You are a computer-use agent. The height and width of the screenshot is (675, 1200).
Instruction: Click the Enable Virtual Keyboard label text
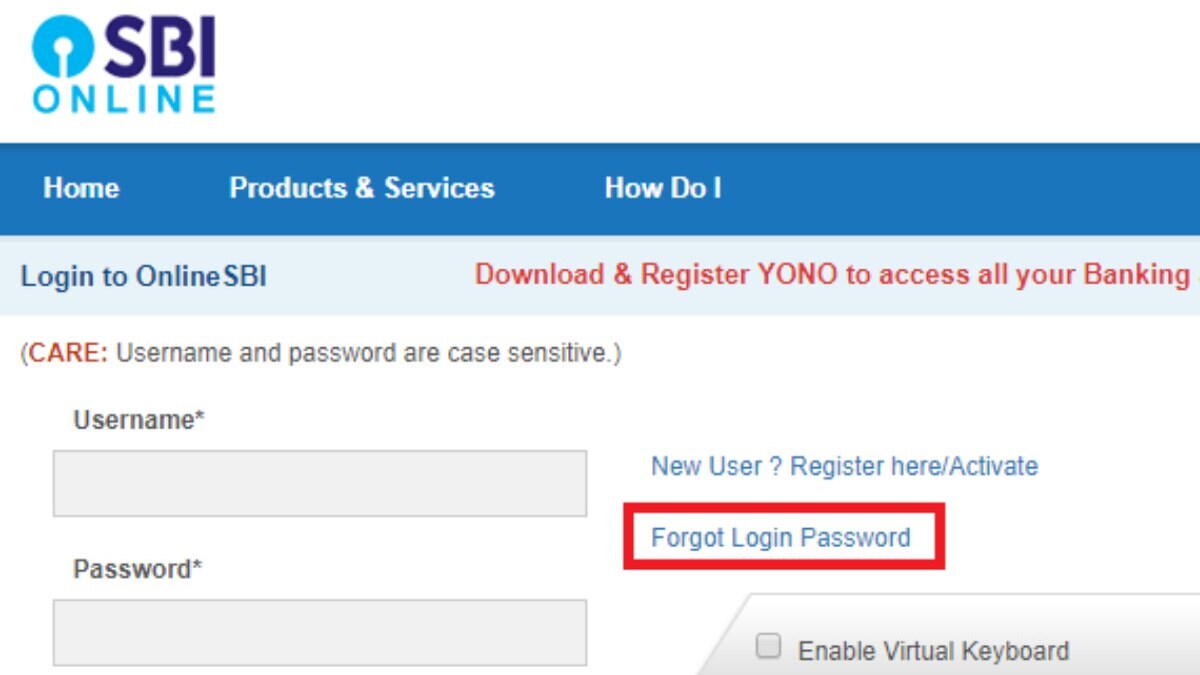pyautogui.click(x=933, y=651)
